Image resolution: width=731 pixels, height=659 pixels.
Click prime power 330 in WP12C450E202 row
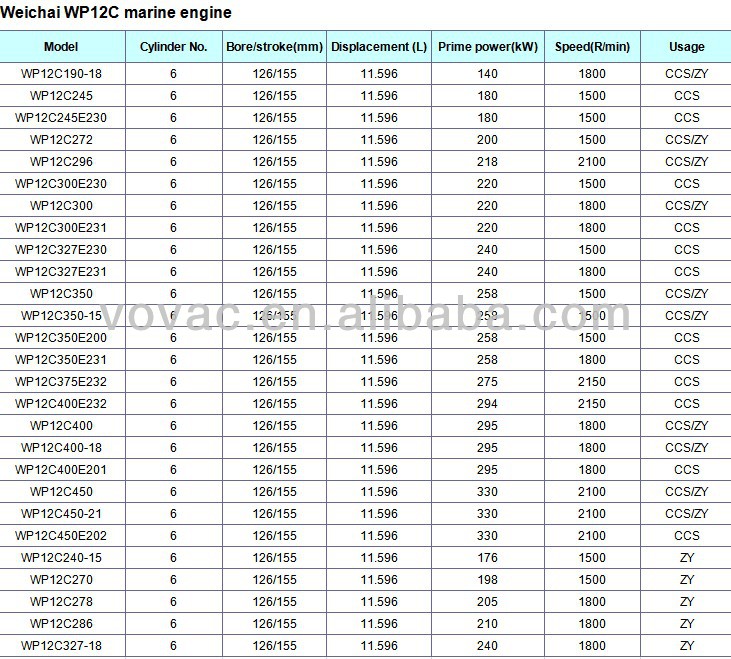[487, 535]
